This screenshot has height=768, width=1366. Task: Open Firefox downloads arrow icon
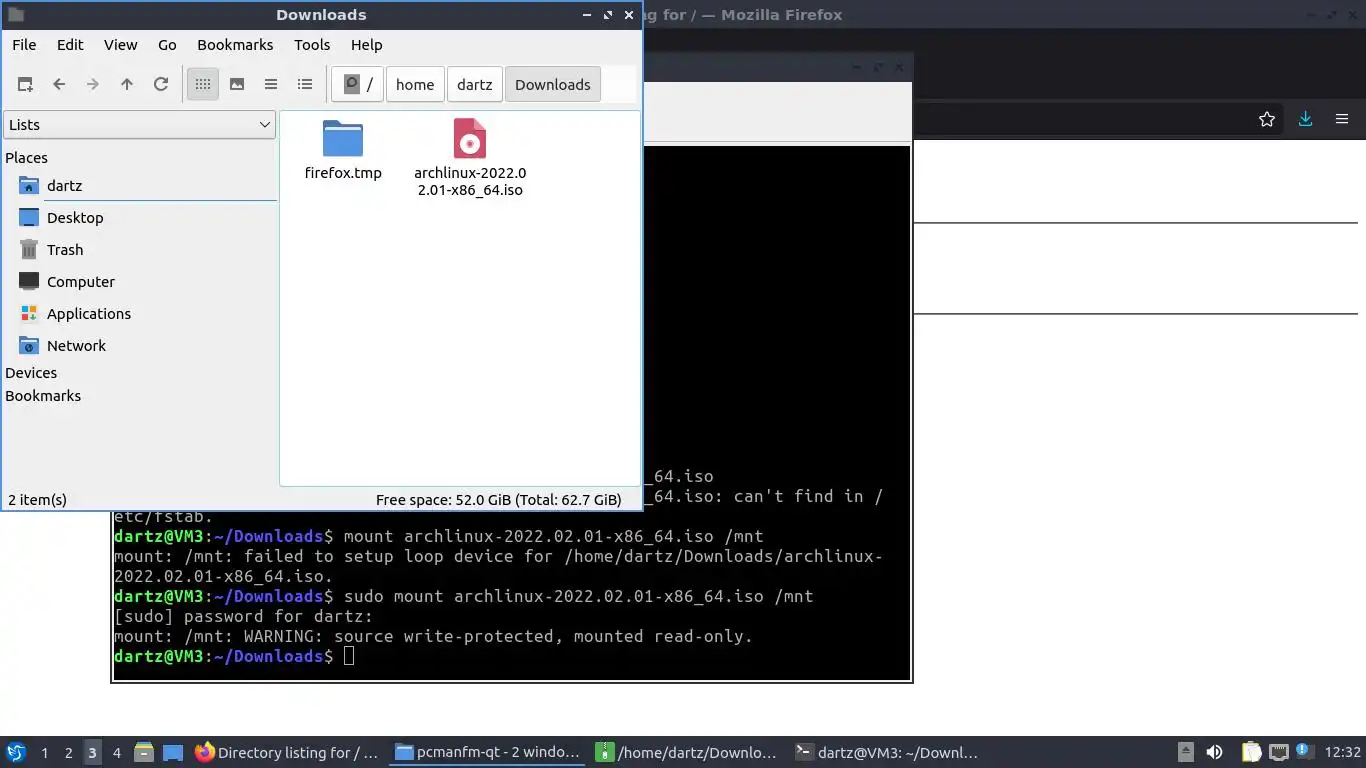point(1305,119)
